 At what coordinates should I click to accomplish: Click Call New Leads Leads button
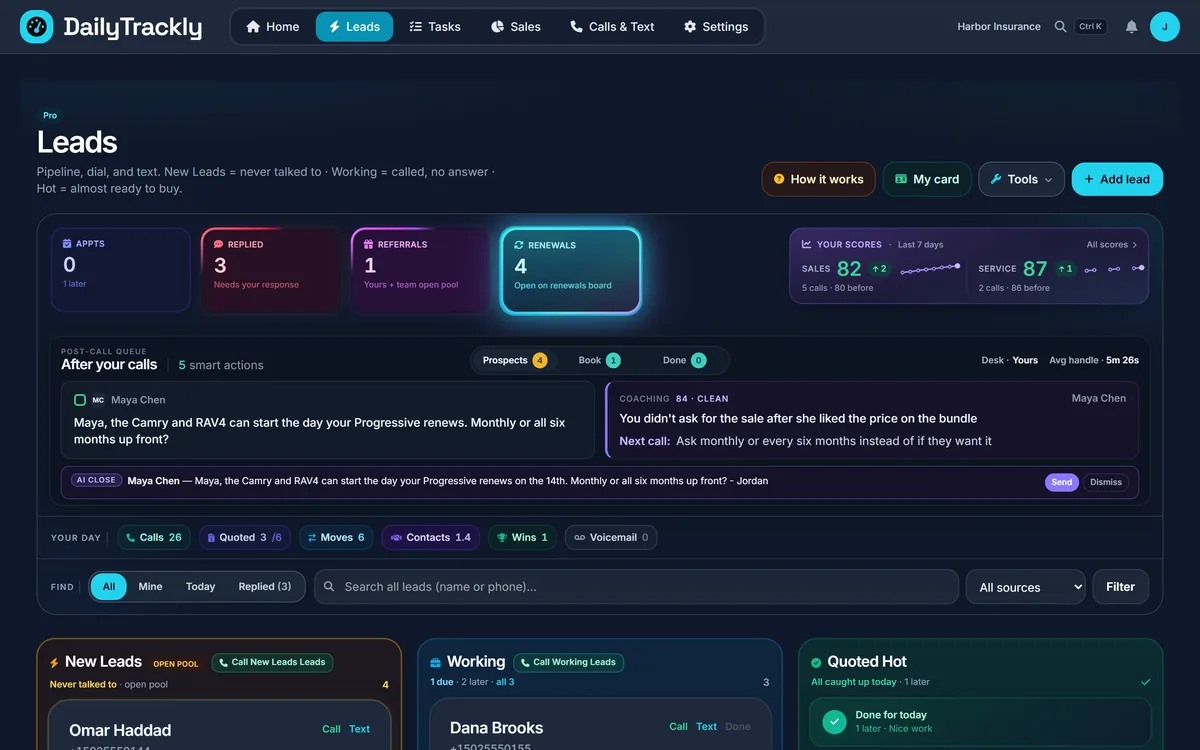pyautogui.click(x=272, y=662)
